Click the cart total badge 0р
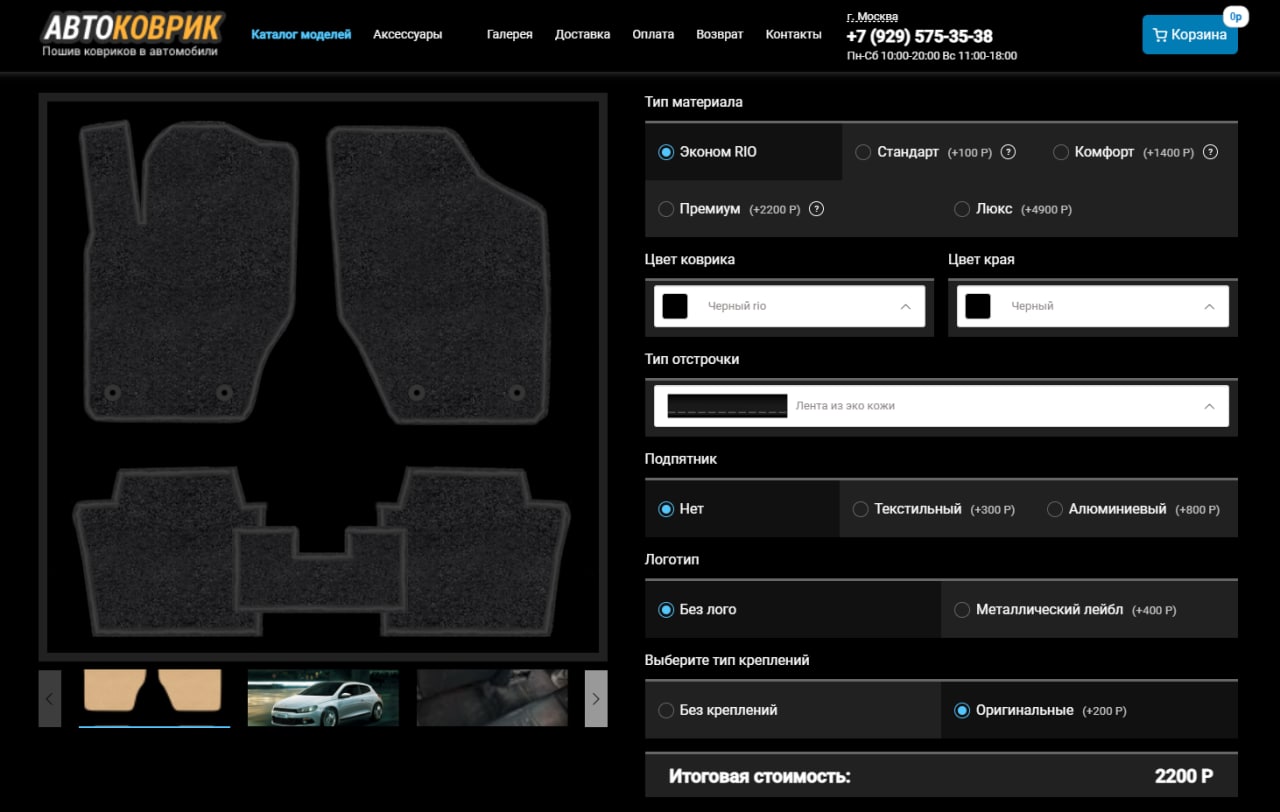The width and height of the screenshot is (1280, 812). [1236, 17]
